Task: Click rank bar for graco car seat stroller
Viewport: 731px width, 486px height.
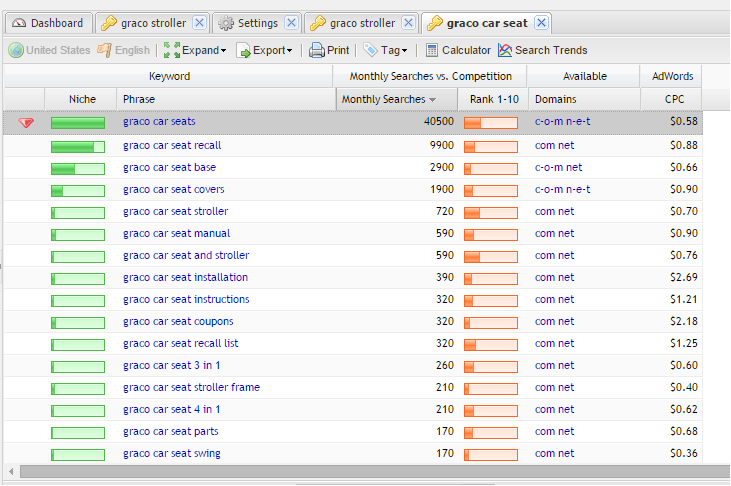Action: 491,213
